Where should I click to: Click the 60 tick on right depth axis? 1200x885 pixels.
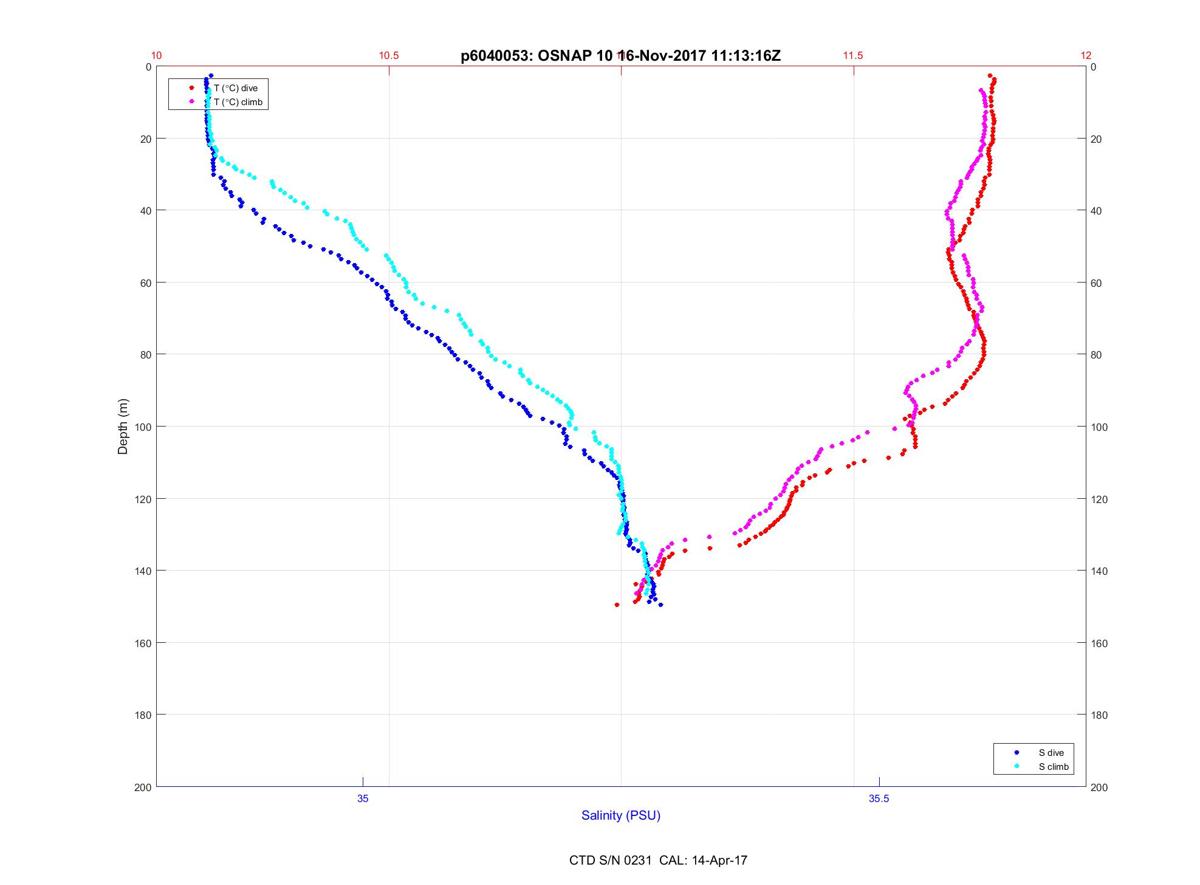coord(1098,283)
